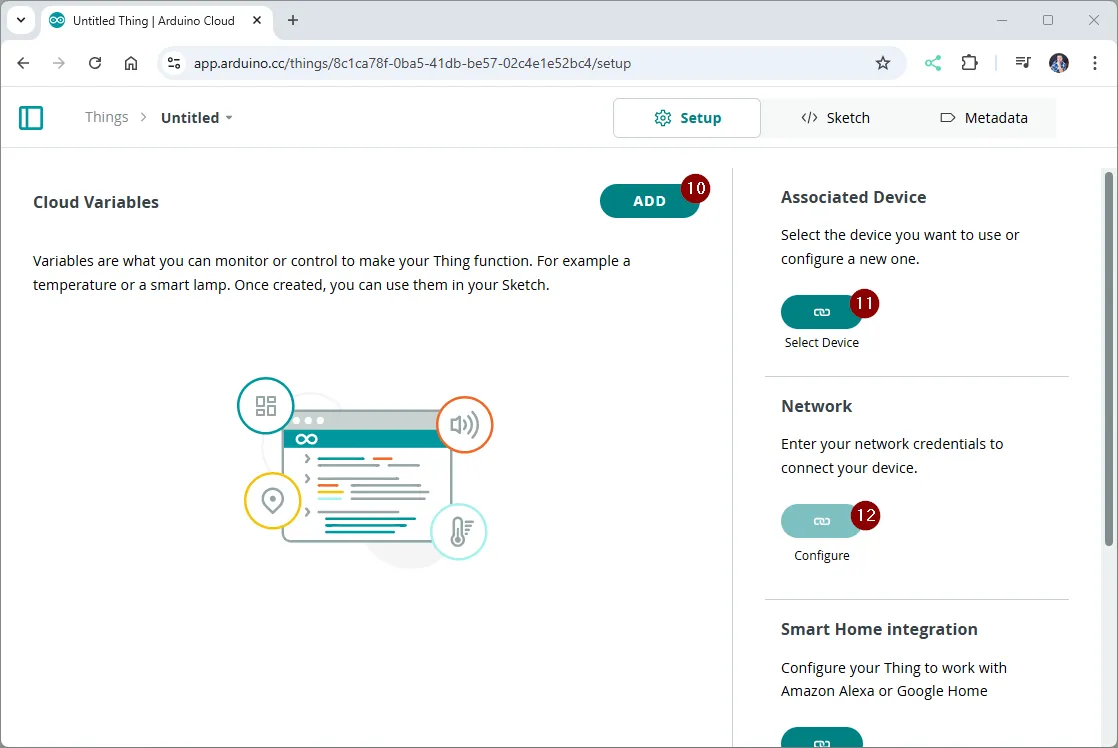Click the Smart Home integration link button
This screenshot has height=748, width=1118.
point(821,738)
